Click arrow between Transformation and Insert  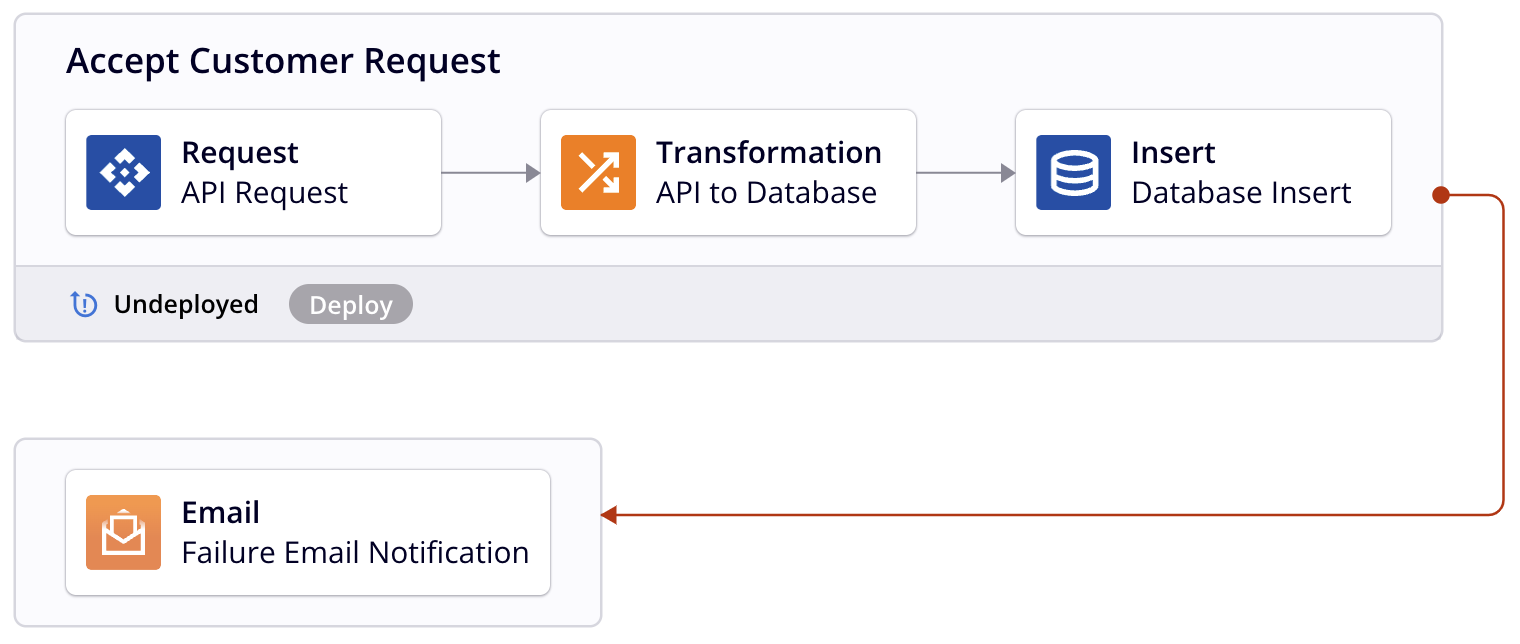tap(965, 173)
